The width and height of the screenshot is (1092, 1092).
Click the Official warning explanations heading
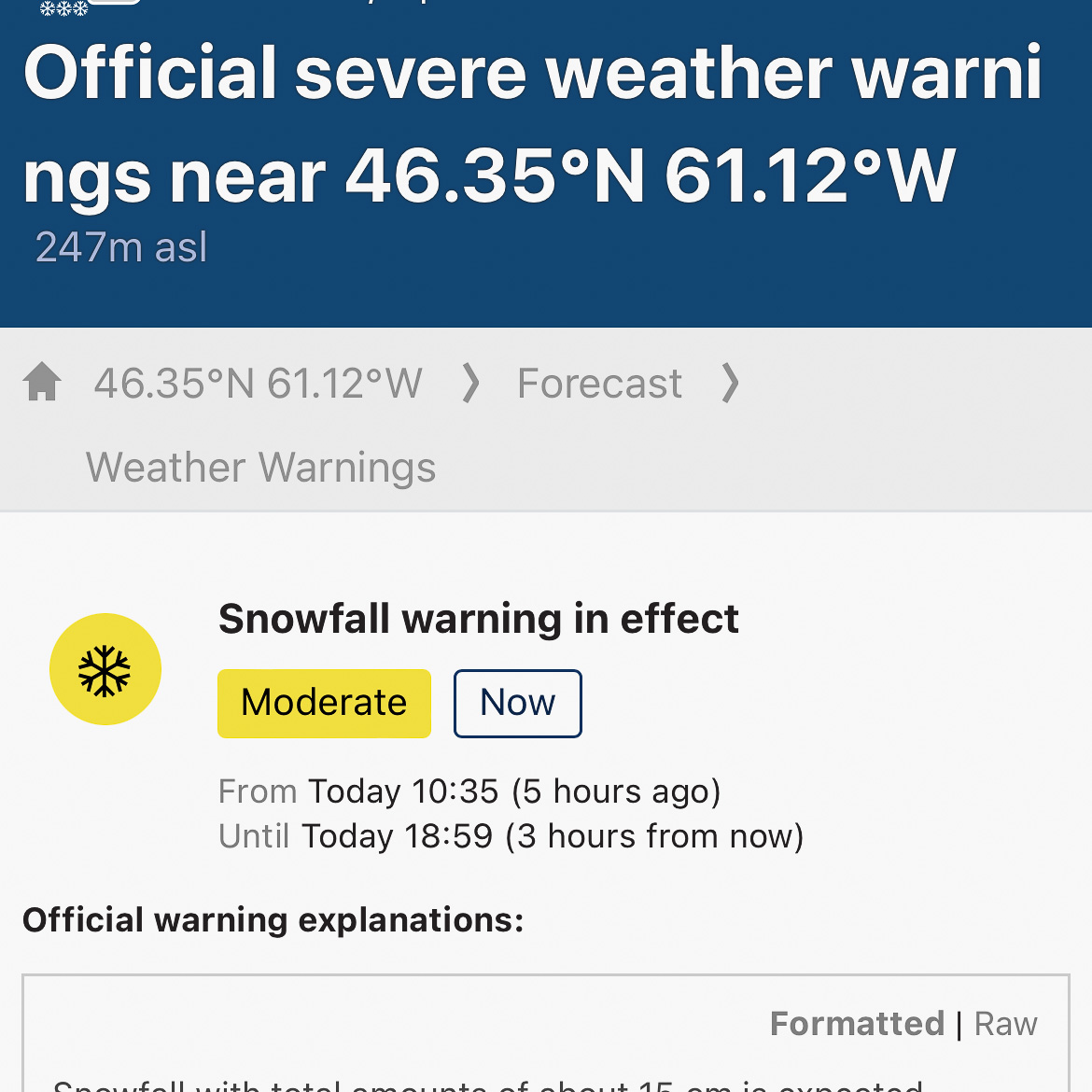pos(273,920)
